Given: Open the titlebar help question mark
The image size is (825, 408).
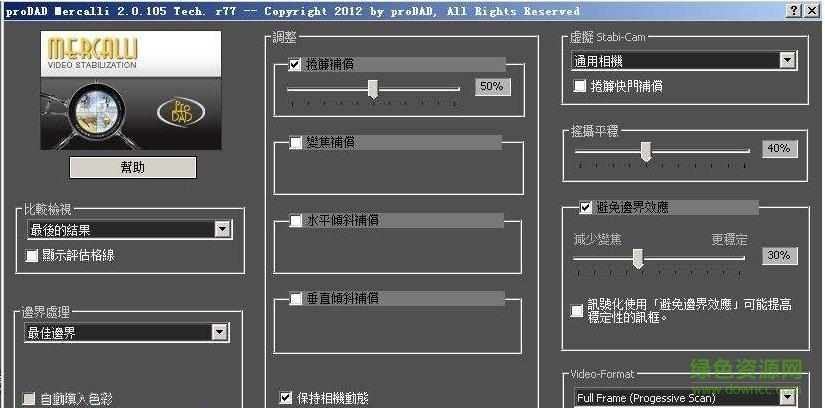Looking at the screenshot, I should 795,11.
